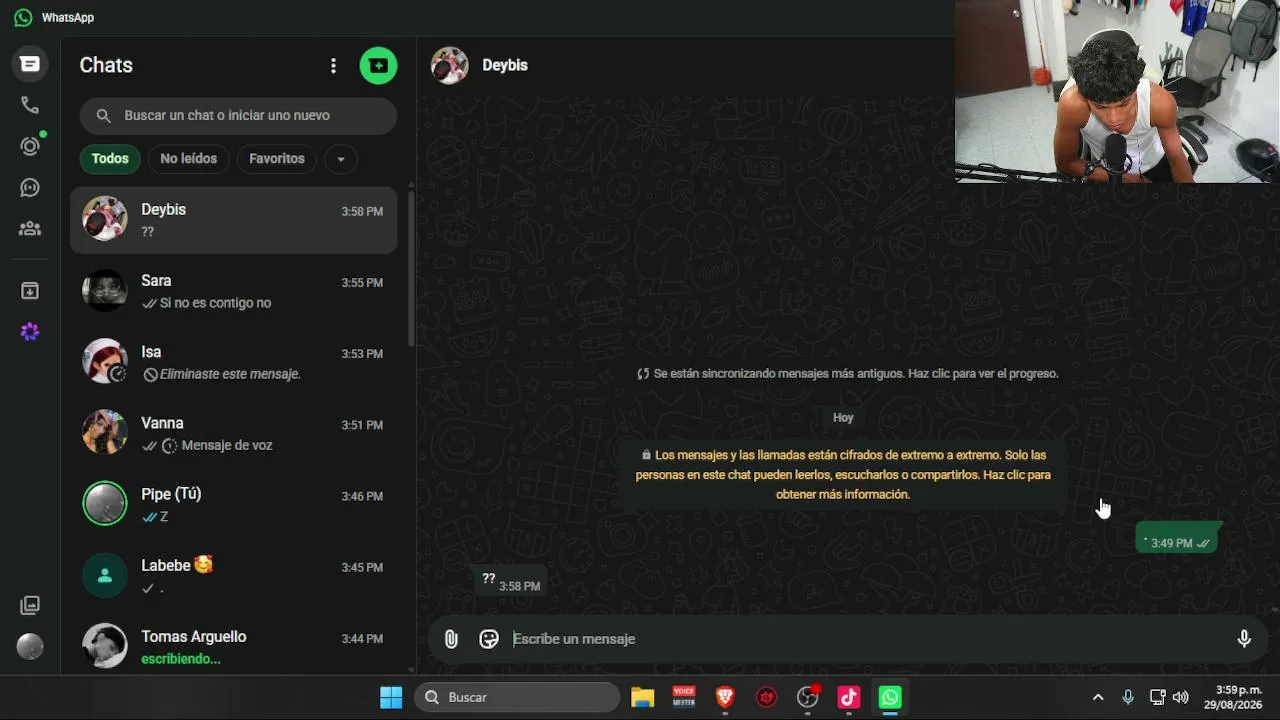Click the end-to-end encryption notice
Image resolution: width=1280 pixels, height=720 pixels.
click(843, 475)
